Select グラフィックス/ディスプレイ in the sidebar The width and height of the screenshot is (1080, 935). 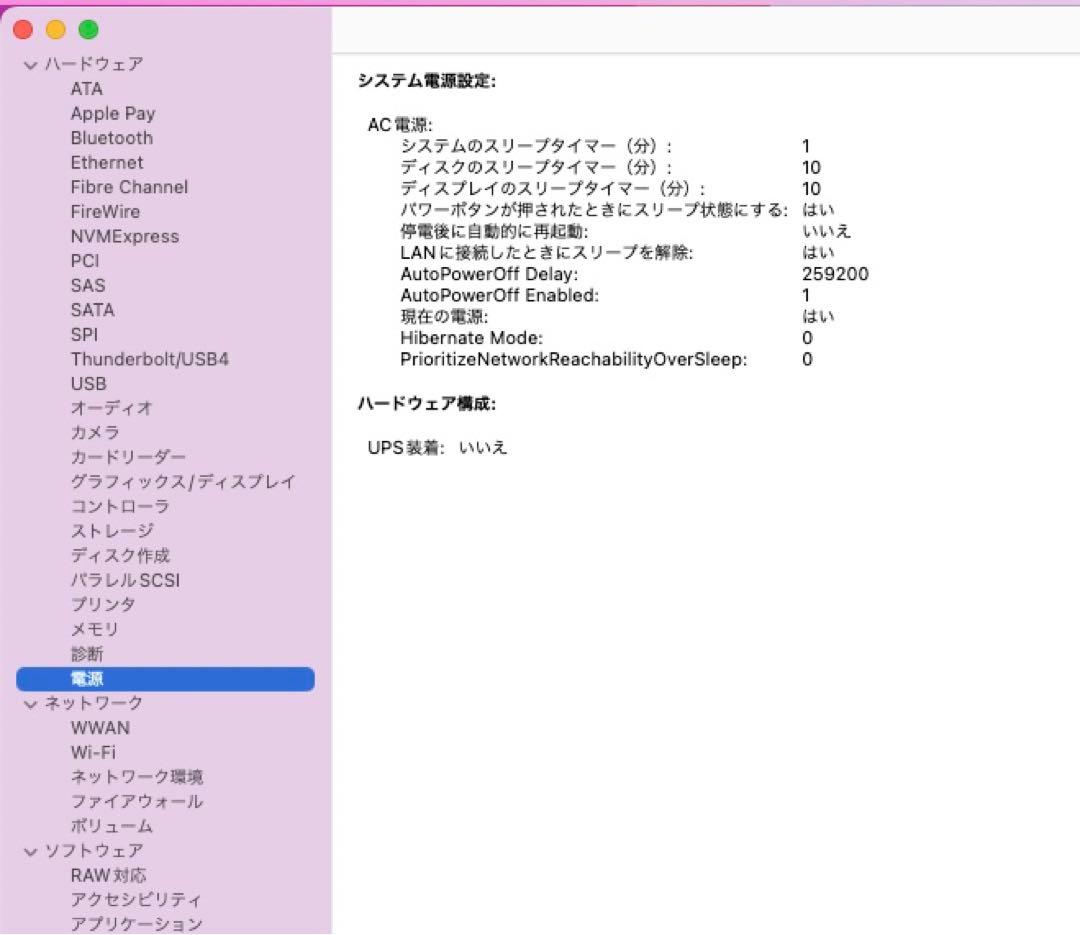click(x=182, y=481)
